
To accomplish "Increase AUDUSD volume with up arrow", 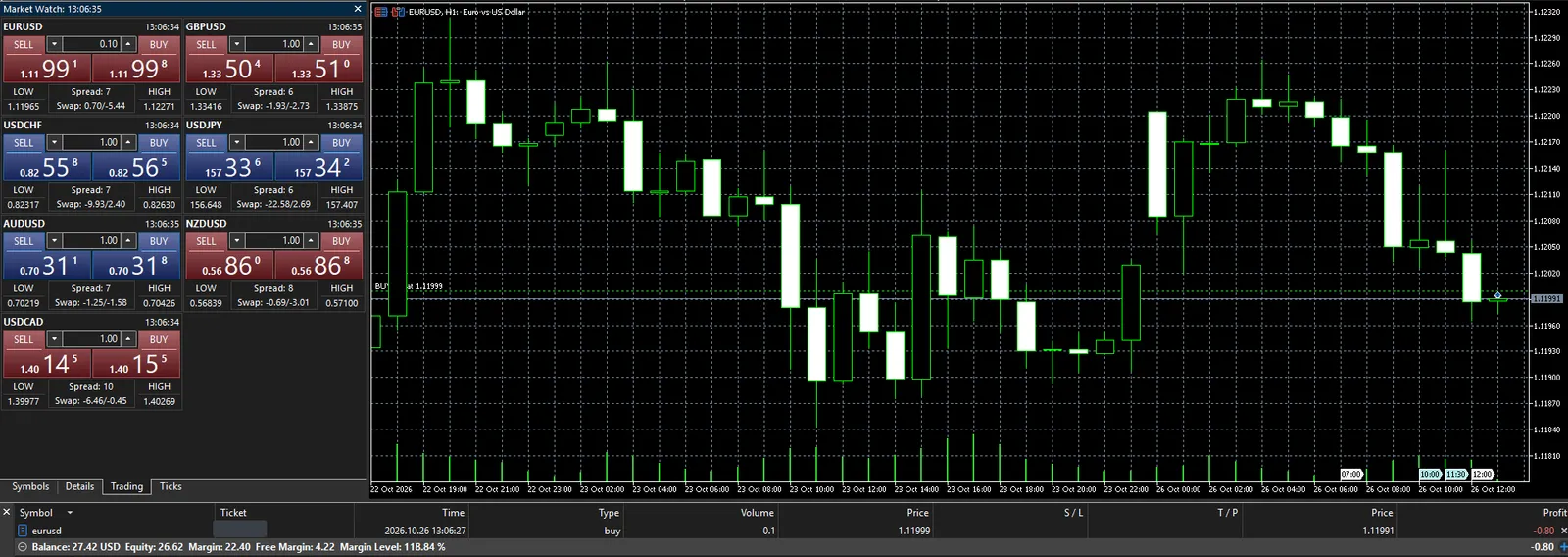I will (x=128, y=241).
